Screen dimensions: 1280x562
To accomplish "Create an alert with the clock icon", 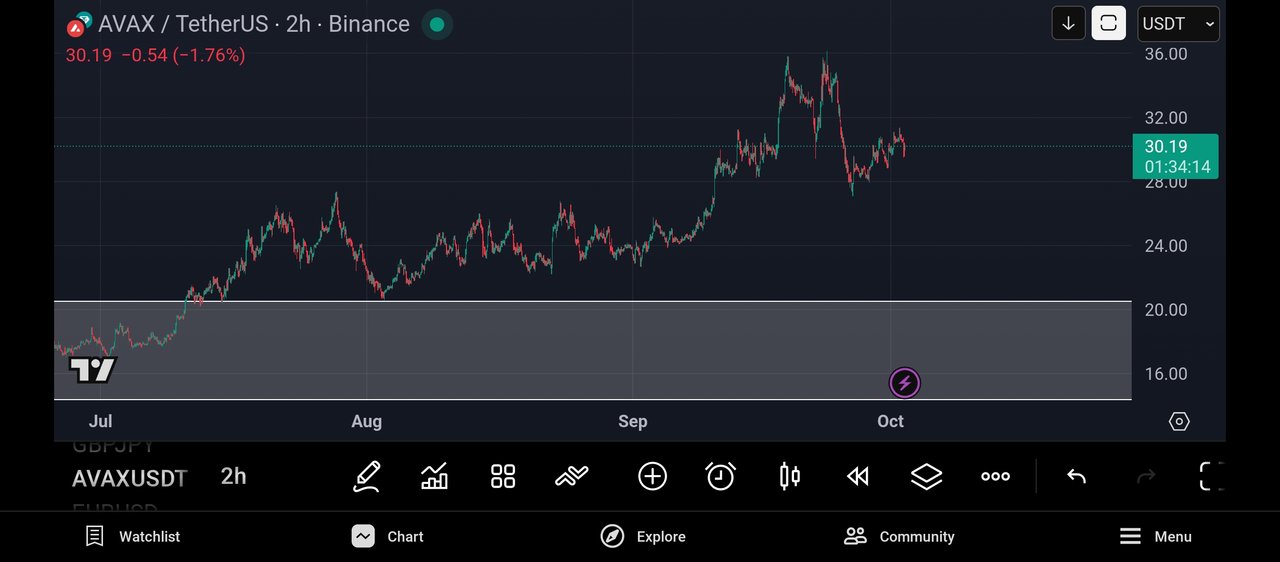I will click(x=720, y=477).
